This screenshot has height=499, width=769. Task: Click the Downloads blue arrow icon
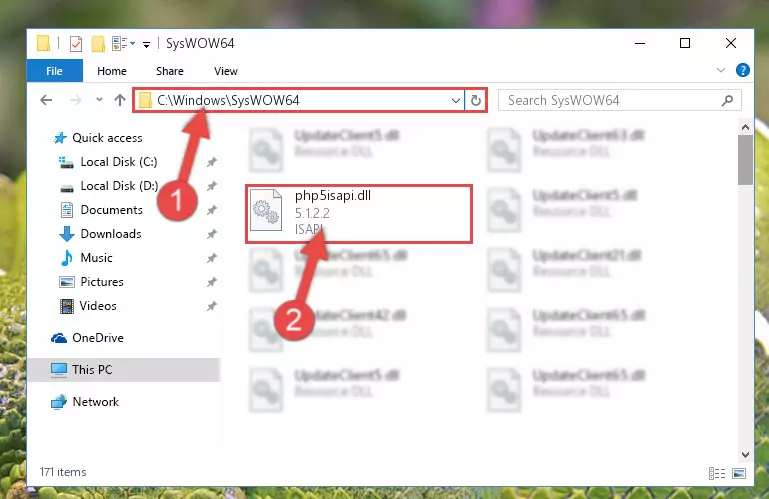(67, 234)
